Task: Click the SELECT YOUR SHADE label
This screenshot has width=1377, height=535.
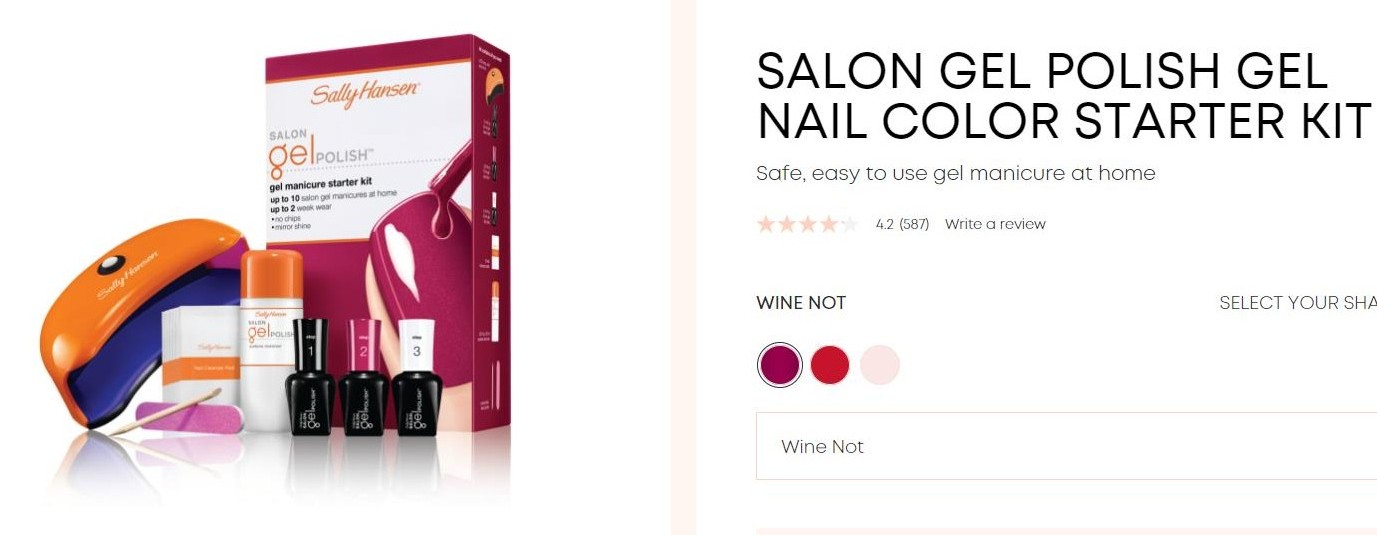Action: pos(1298,303)
